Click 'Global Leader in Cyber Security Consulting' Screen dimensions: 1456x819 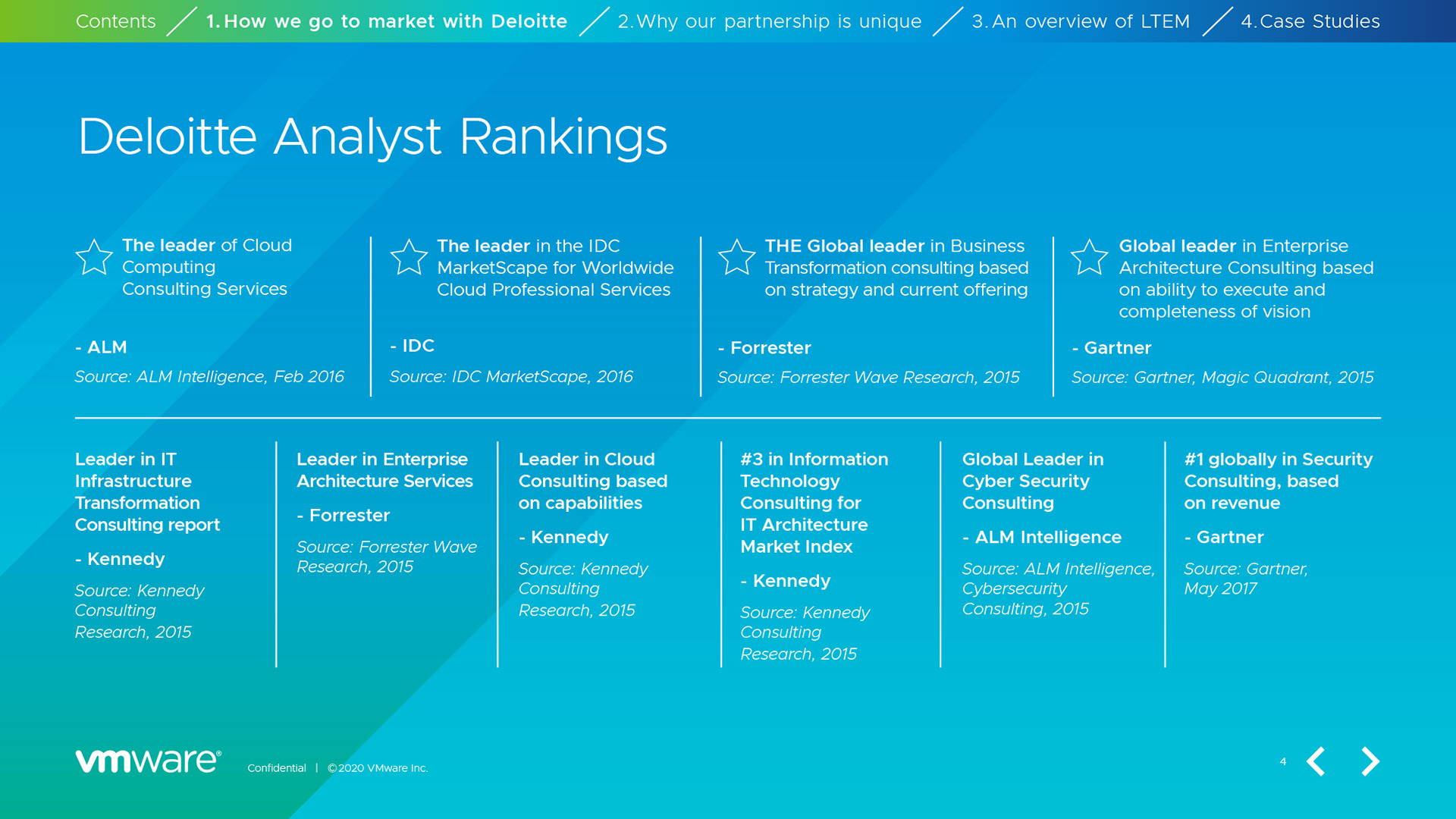[x=1033, y=481]
